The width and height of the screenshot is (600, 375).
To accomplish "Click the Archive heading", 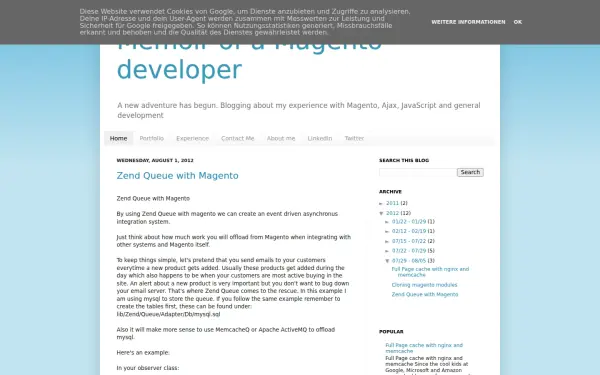I will pyautogui.click(x=390, y=192).
